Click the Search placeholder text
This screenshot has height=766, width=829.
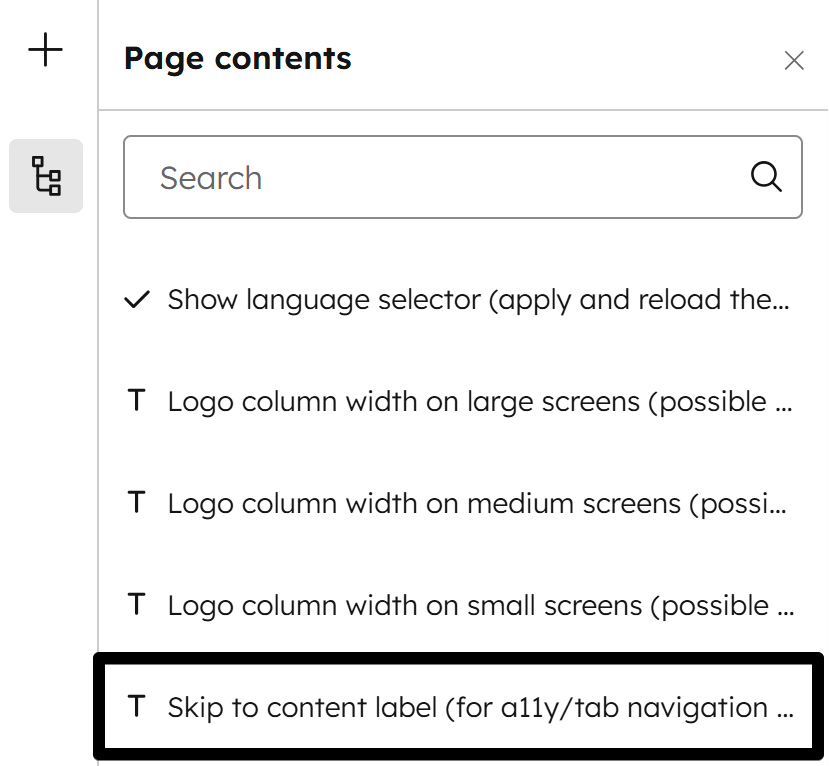(x=211, y=178)
